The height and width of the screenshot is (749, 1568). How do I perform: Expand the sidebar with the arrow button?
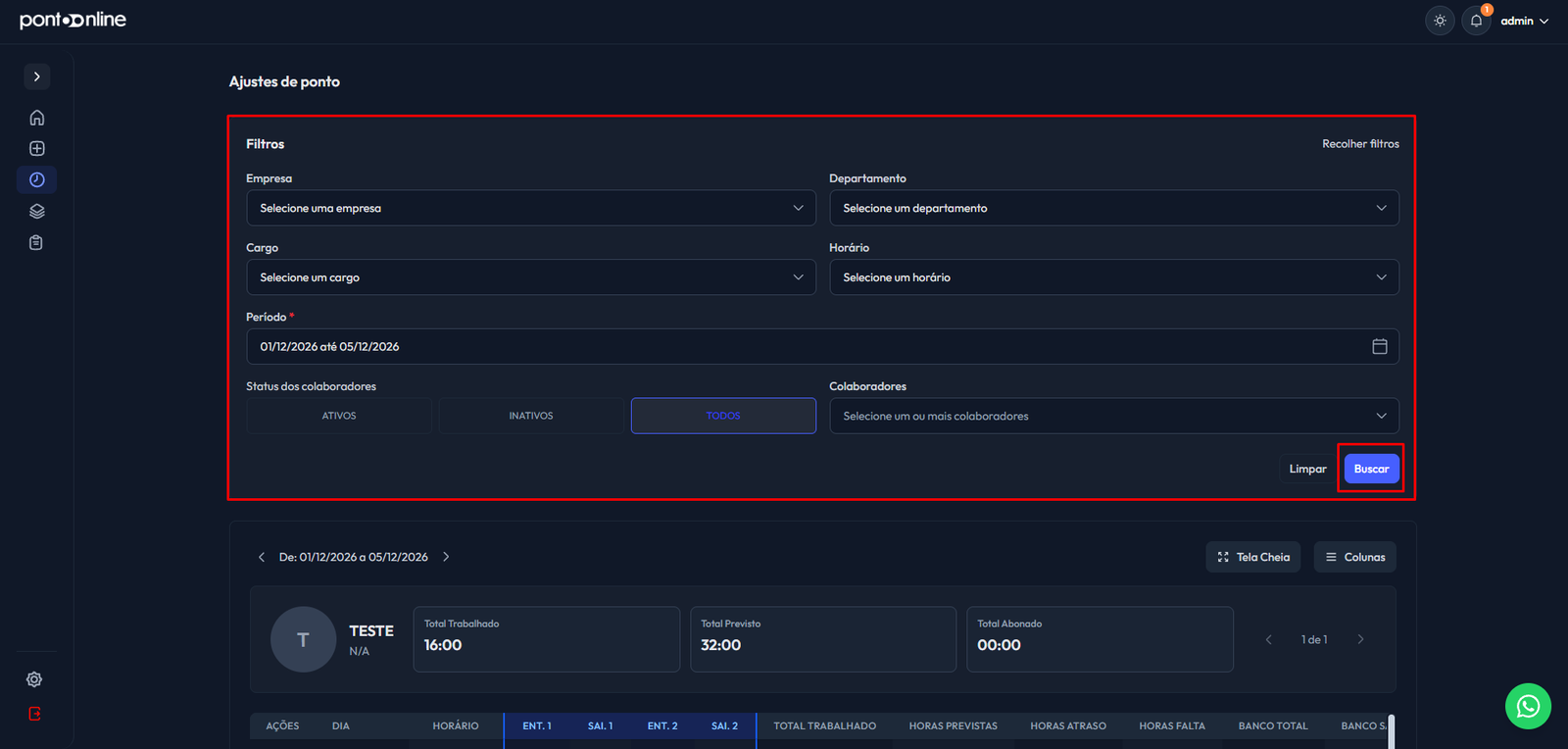37,76
